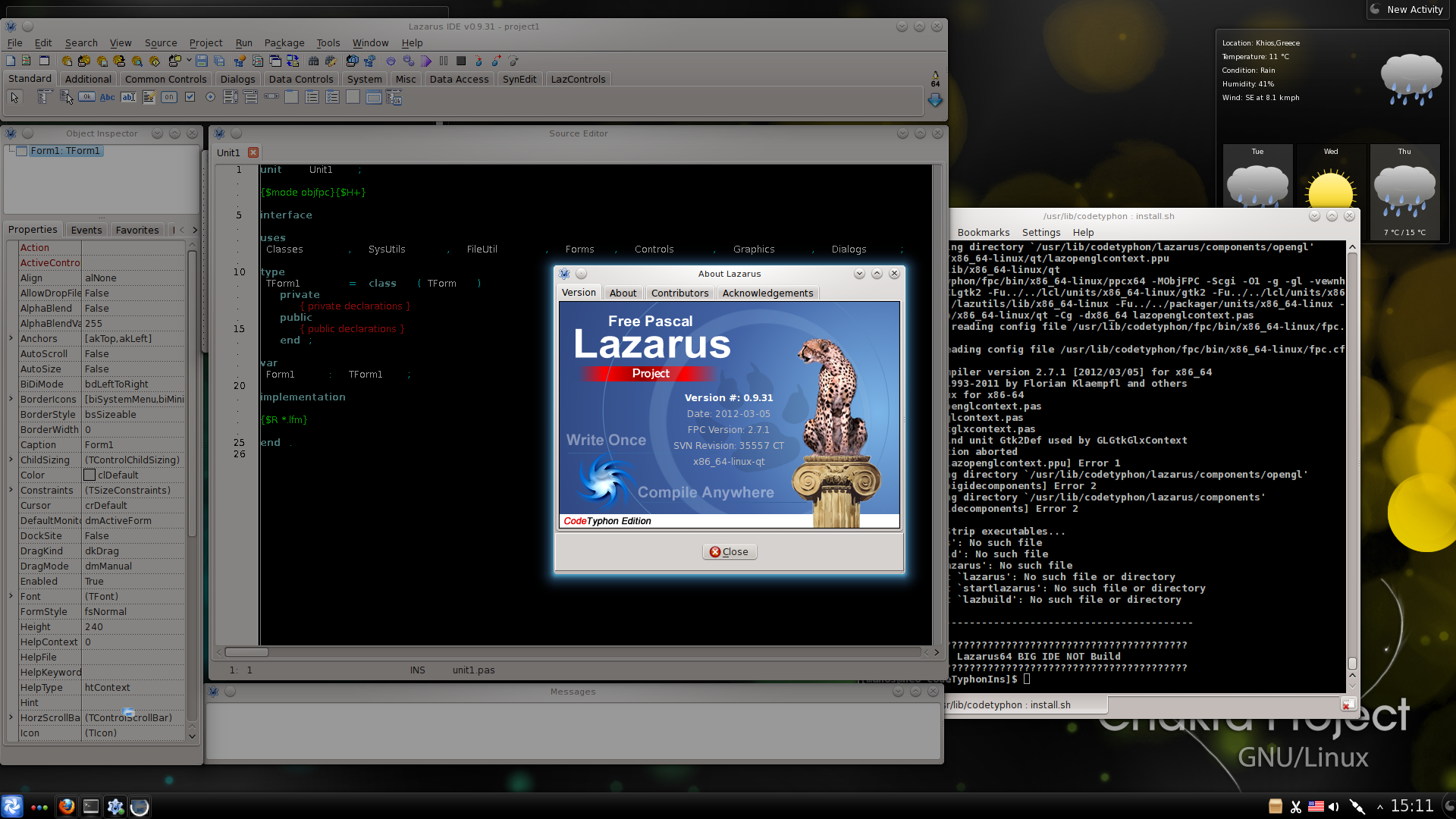The width and height of the screenshot is (1456, 819).
Task: Click the Step Over debugger icon
Action: 496,61
